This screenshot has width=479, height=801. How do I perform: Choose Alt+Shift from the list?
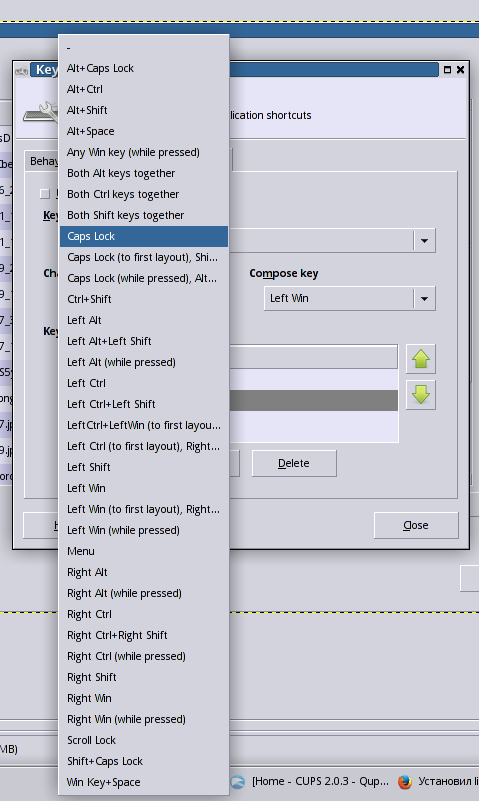click(x=144, y=110)
